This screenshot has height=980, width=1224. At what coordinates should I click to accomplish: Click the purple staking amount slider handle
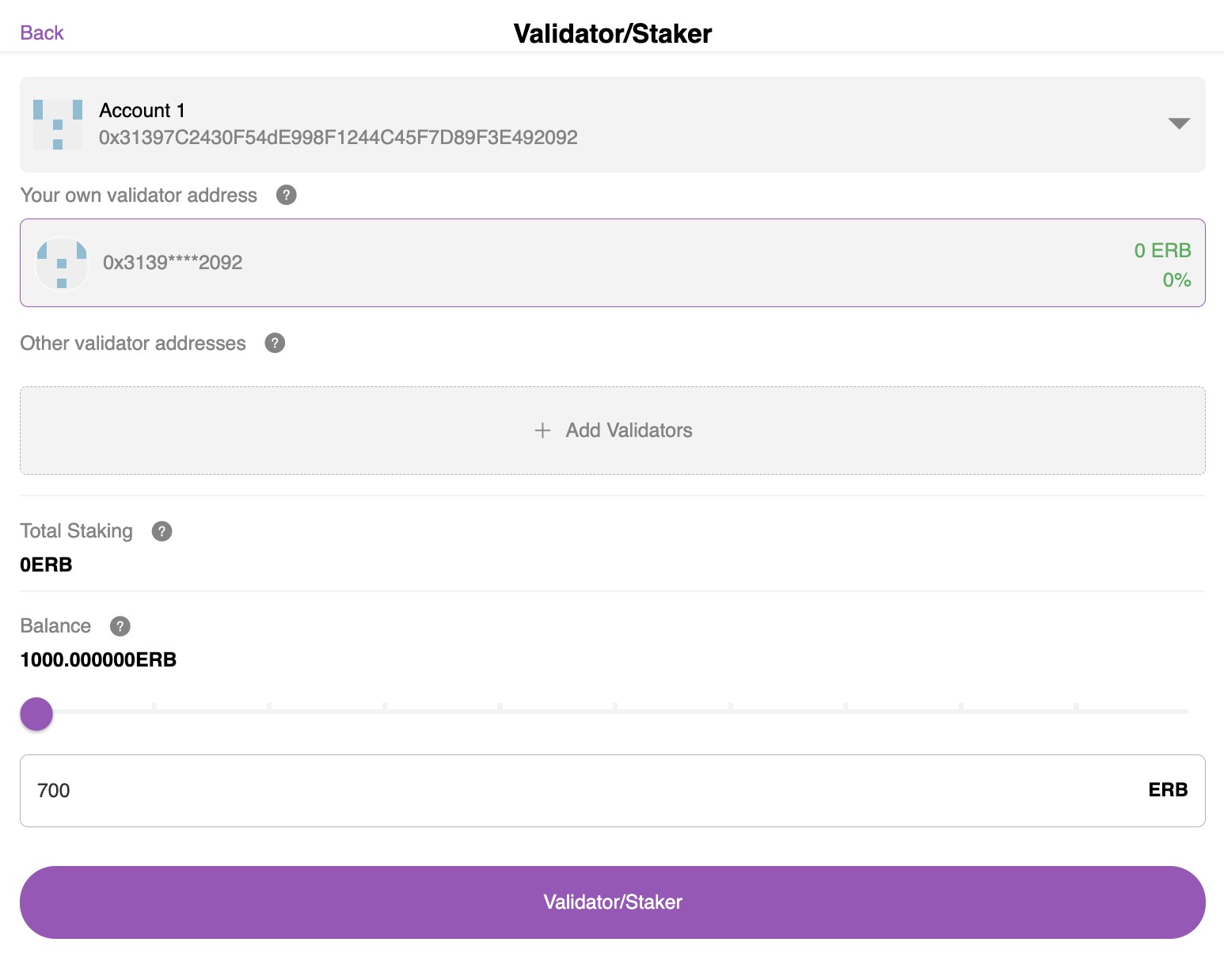(36, 714)
